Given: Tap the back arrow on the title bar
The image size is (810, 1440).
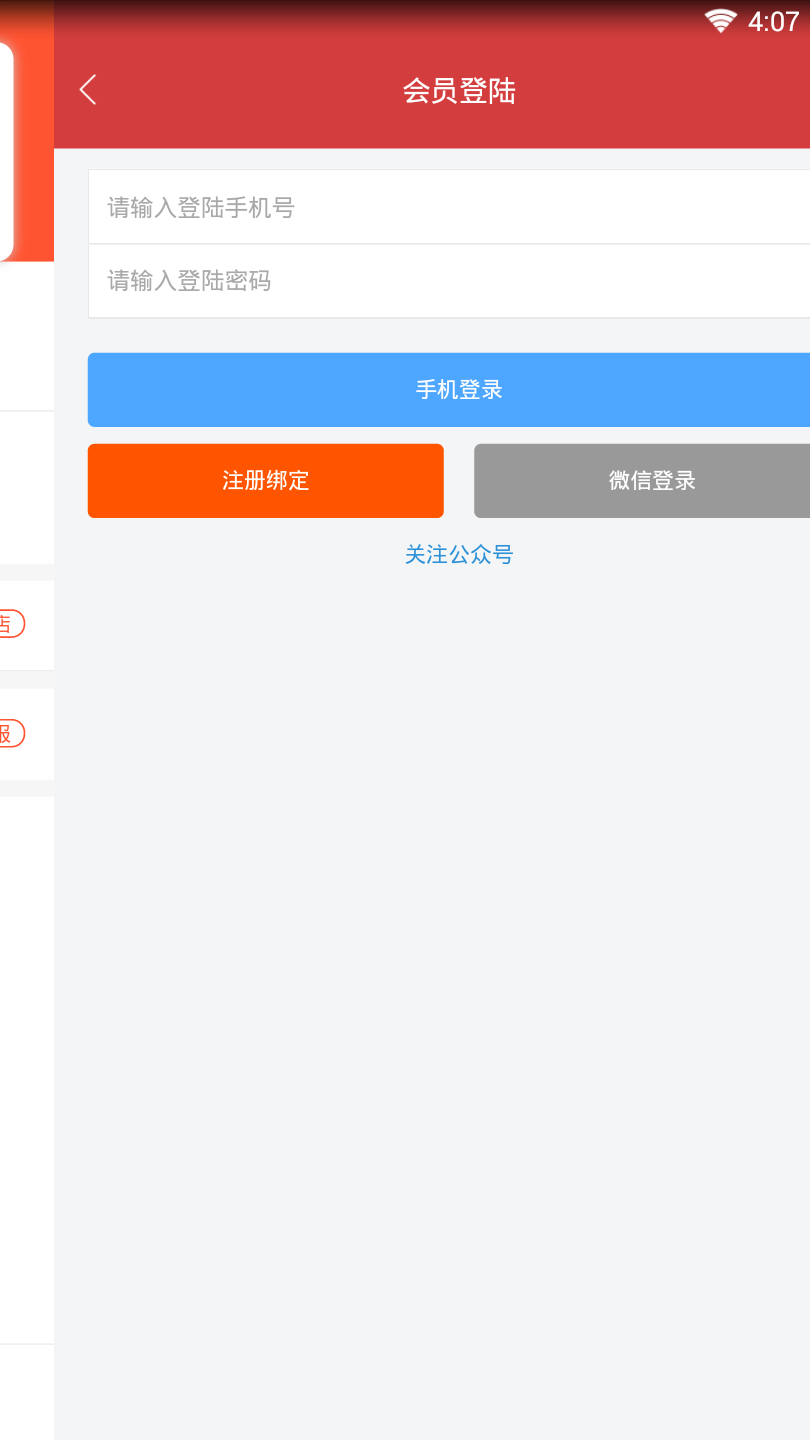Looking at the screenshot, I should click(87, 89).
